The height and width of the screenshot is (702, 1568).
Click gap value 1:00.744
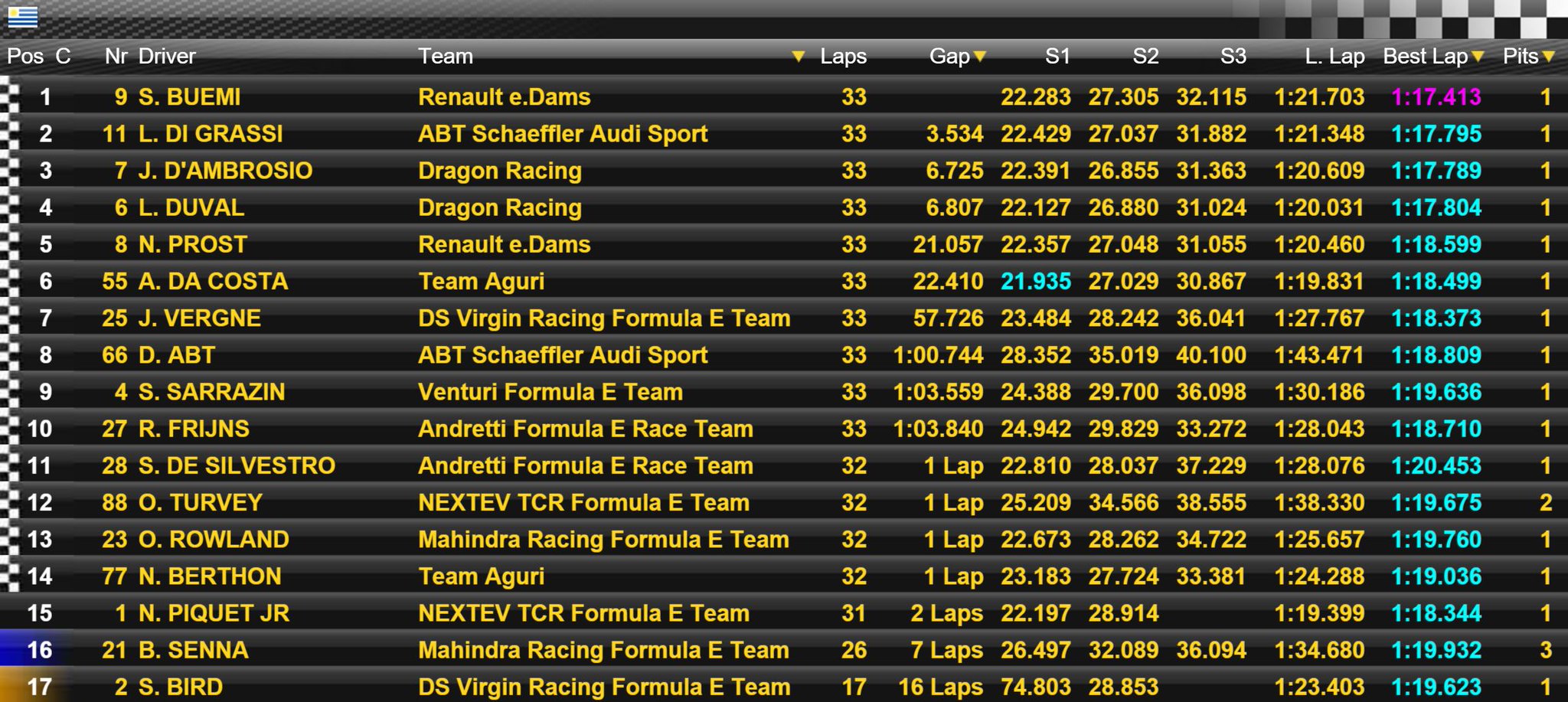coord(939,355)
